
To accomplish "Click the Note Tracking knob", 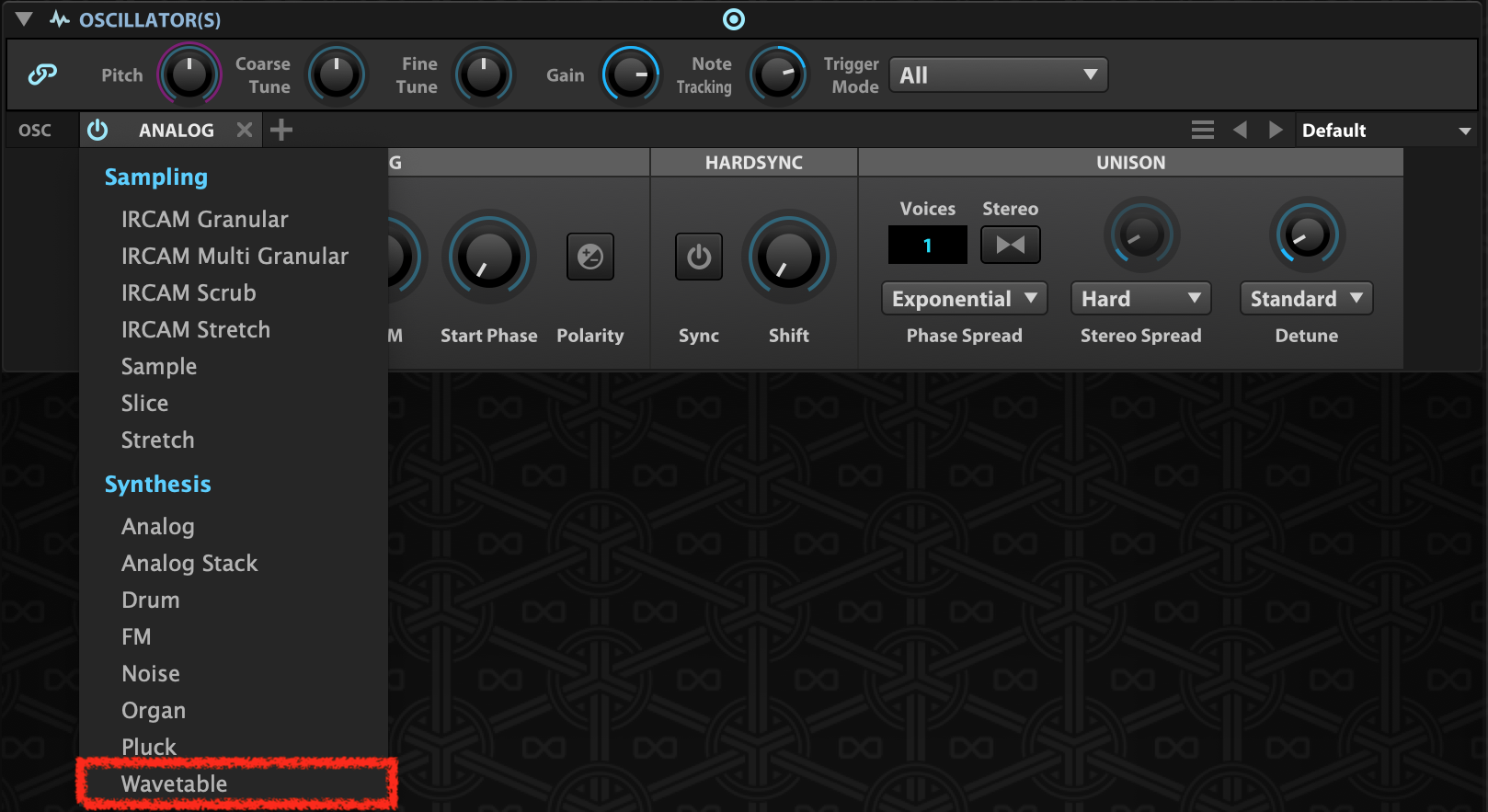I will (x=778, y=74).
